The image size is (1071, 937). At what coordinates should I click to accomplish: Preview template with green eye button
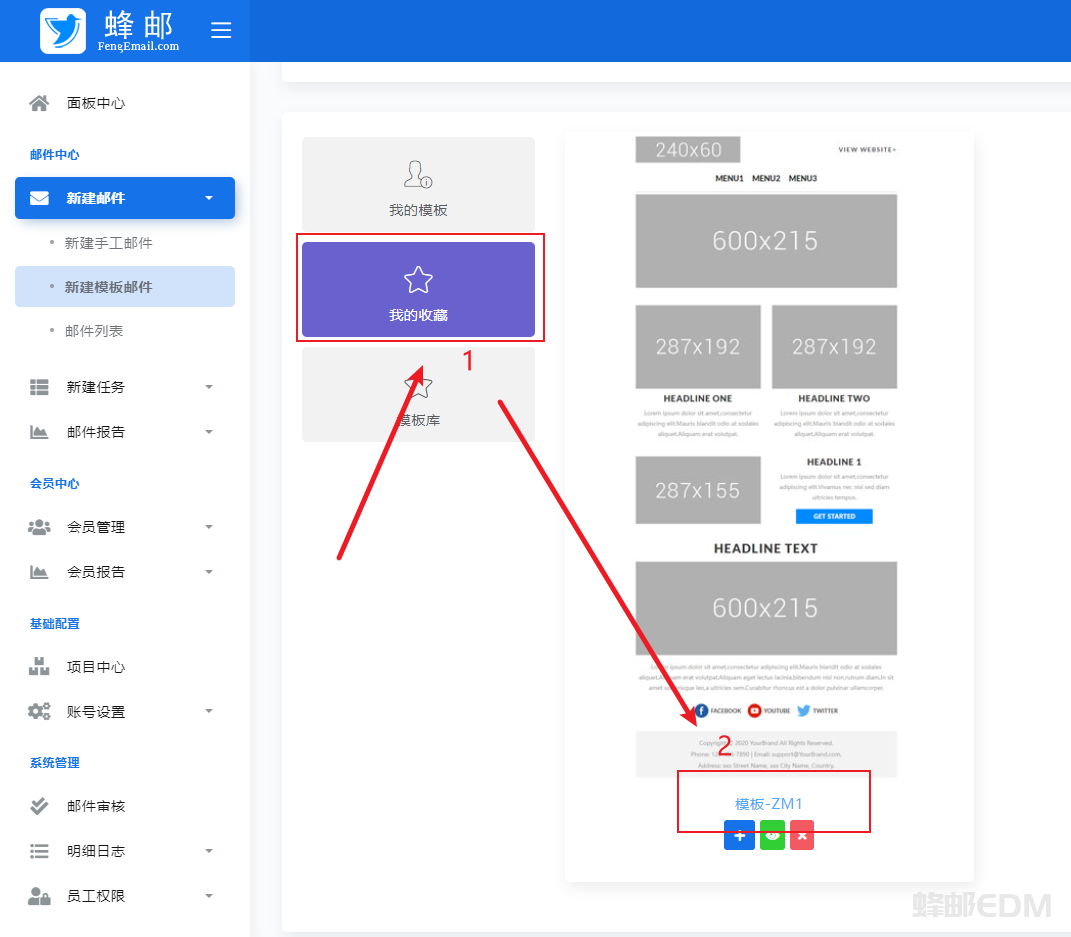pyautogui.click(x=773, y=835)
